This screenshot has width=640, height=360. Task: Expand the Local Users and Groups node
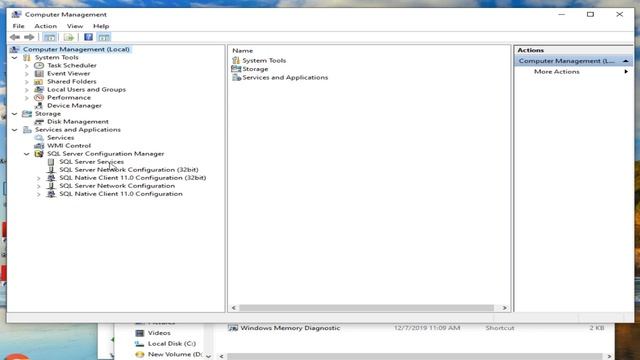click(x=27, y=90)
